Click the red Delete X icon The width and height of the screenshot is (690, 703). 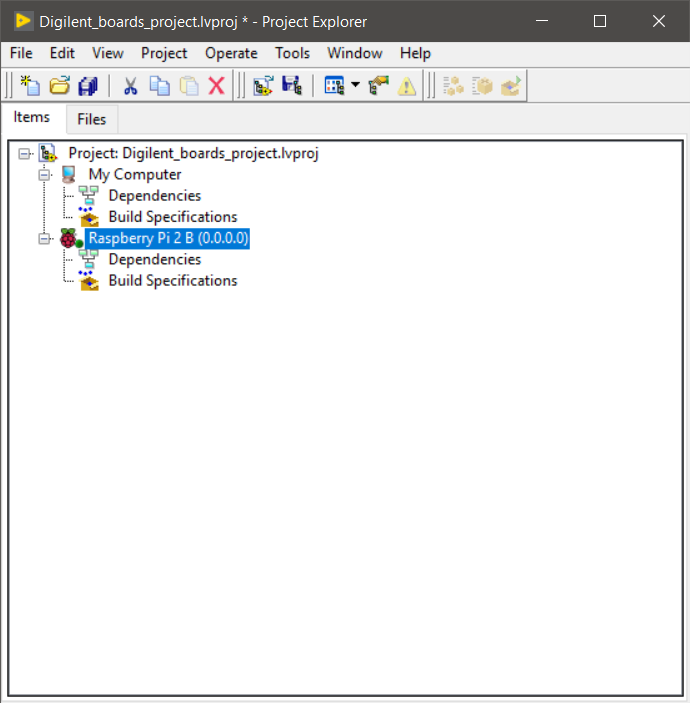coord(217,85)
